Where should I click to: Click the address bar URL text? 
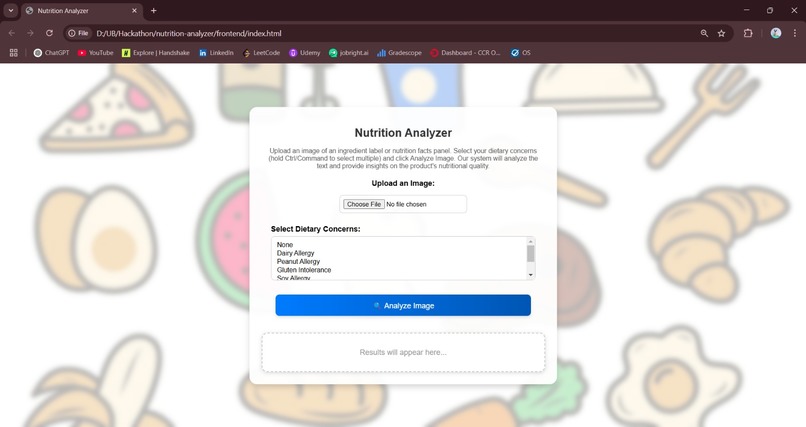pos(189,33)
